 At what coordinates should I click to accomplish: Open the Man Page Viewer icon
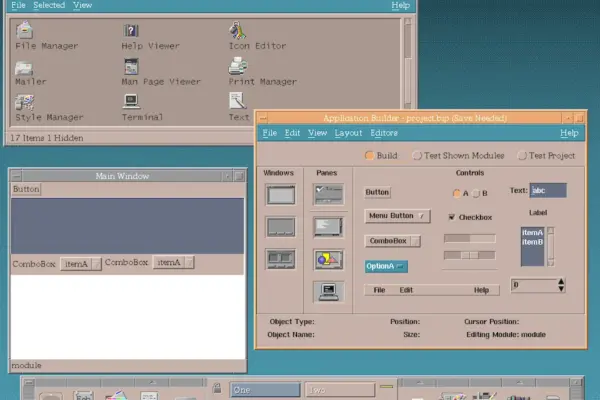[x=131, y=67]
